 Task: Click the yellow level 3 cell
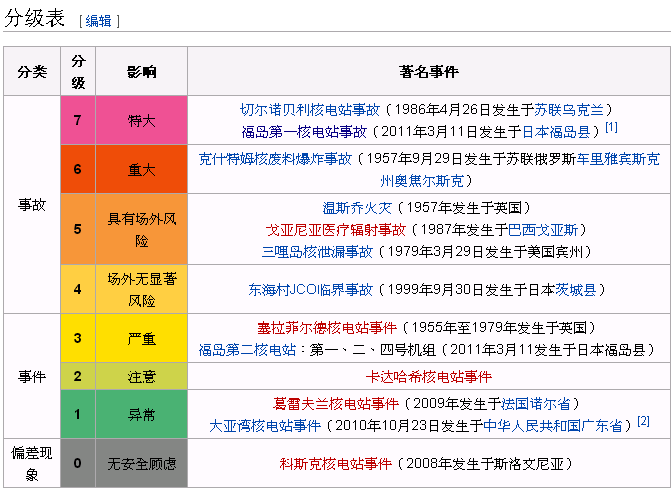(x=78, y=338)
